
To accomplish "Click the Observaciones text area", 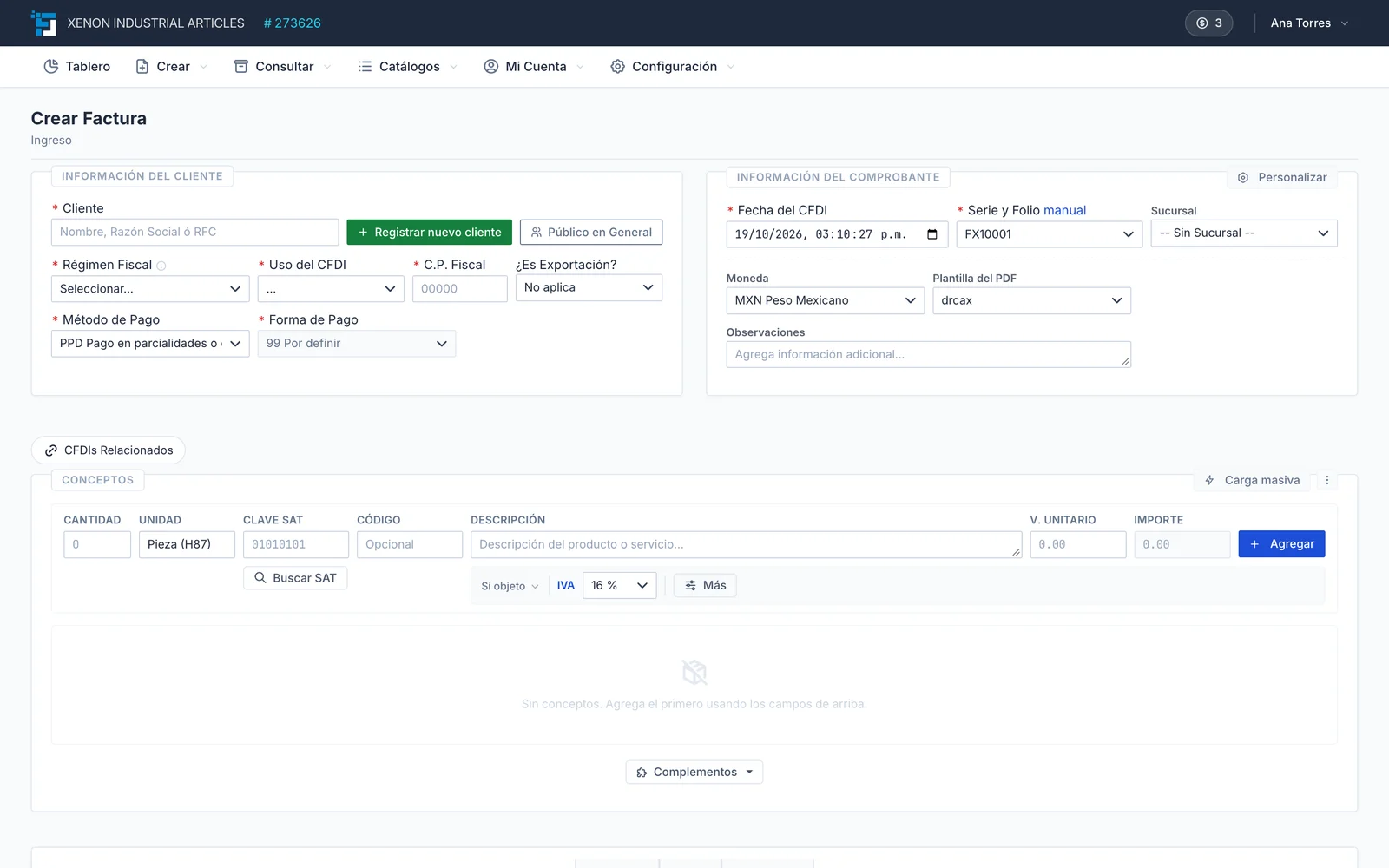I will (929, 354).
